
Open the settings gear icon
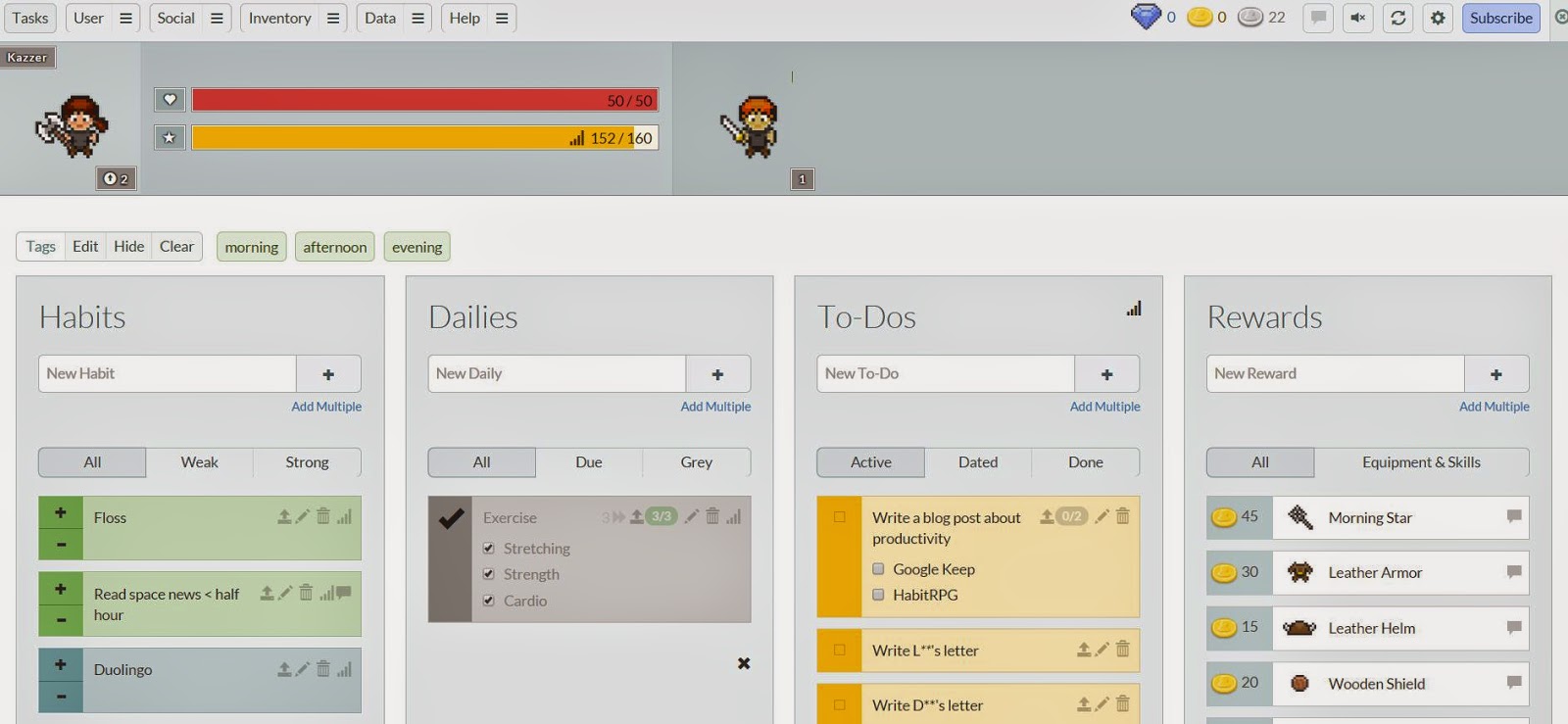pos(1438,18)
